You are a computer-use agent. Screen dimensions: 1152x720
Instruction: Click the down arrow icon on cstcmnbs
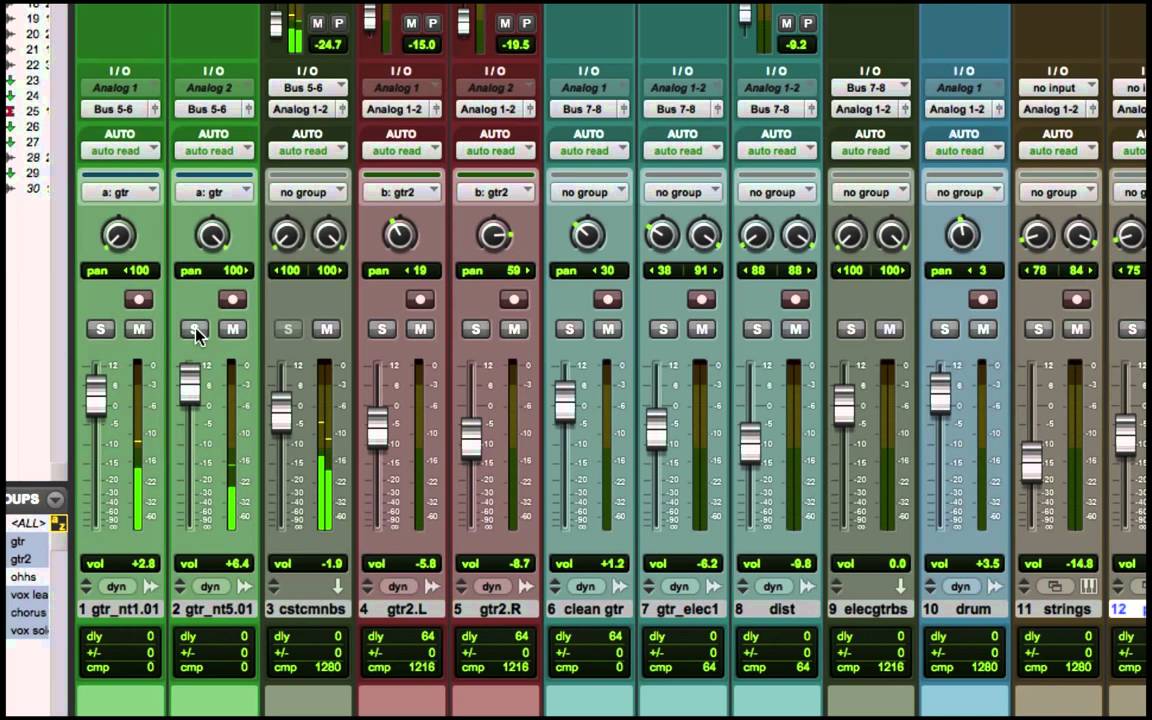[338, 586]
